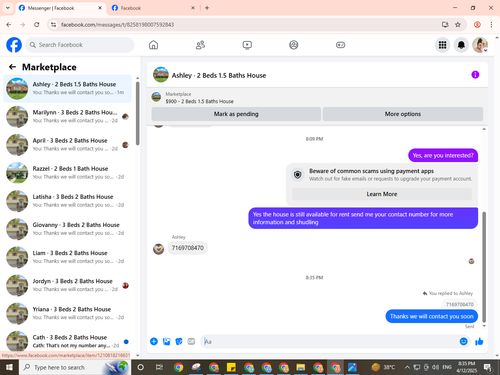Click the plus icon to open more actions
Image resolution: width=500 pixels, height=375 pixels.
click(x=154, y=341)
